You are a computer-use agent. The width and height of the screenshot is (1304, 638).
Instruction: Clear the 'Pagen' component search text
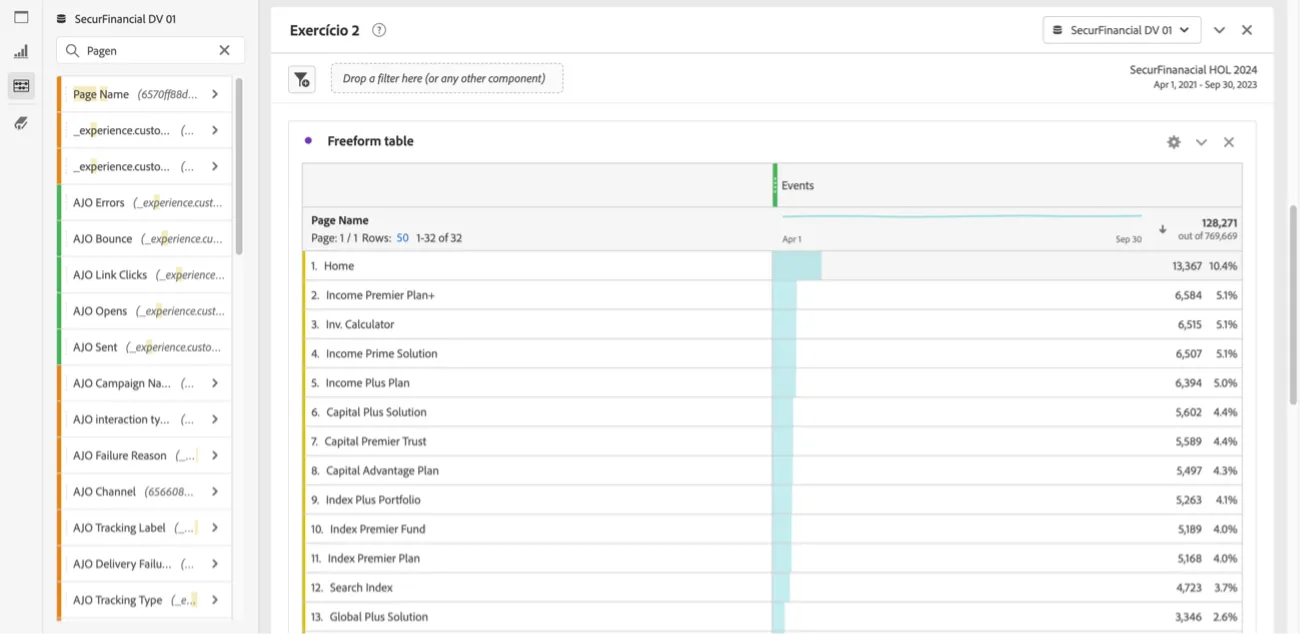224,50
